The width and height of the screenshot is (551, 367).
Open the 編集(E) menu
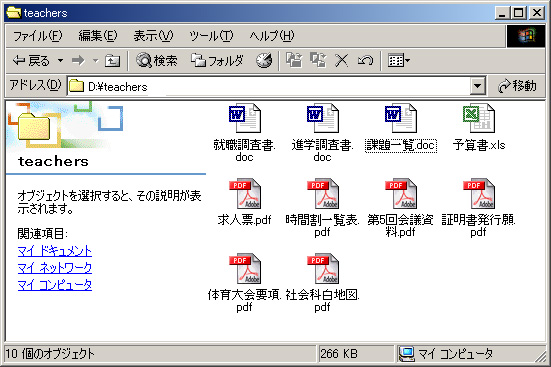(x=97, y=36)
